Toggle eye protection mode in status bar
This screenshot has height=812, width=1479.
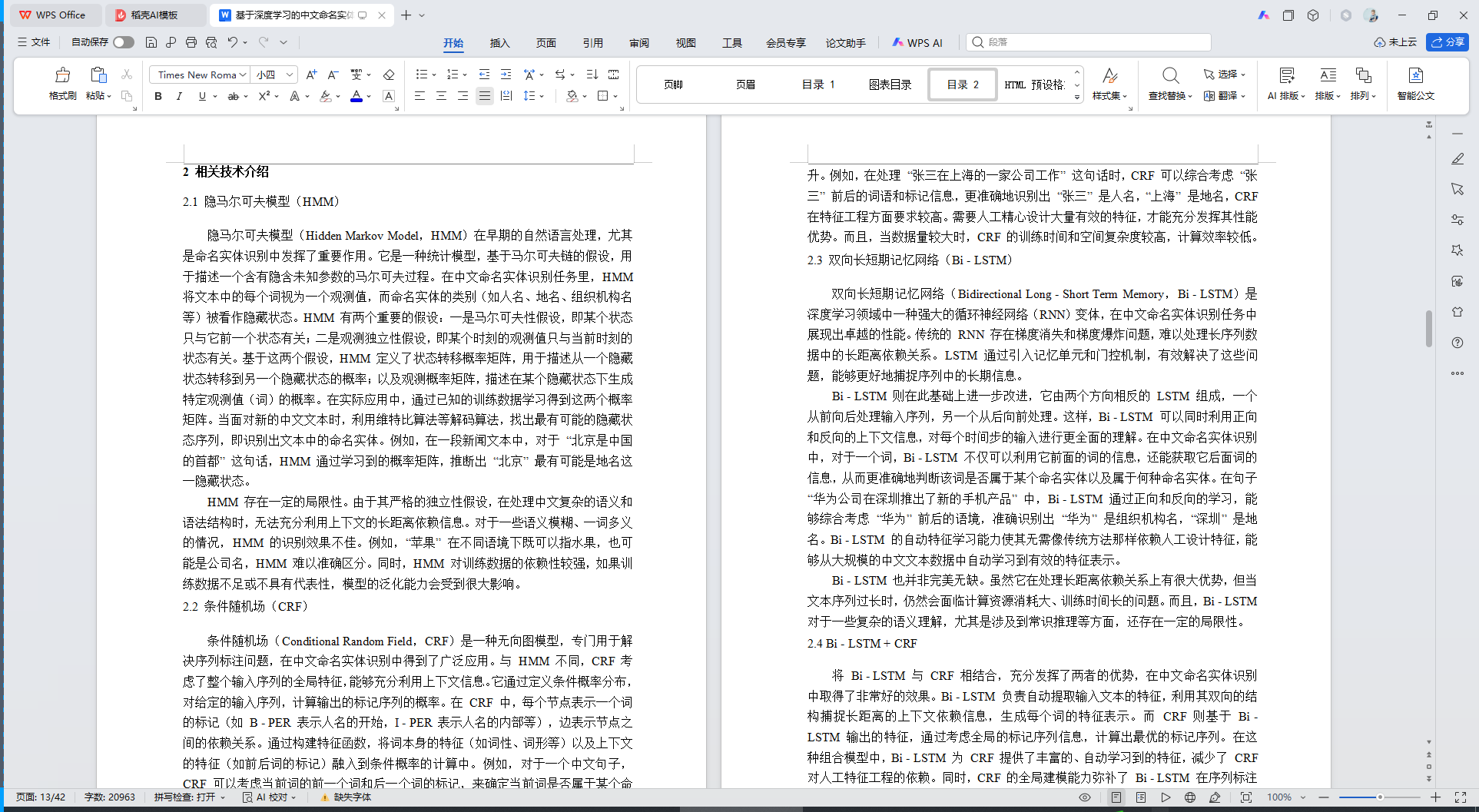coord(1085,797)
